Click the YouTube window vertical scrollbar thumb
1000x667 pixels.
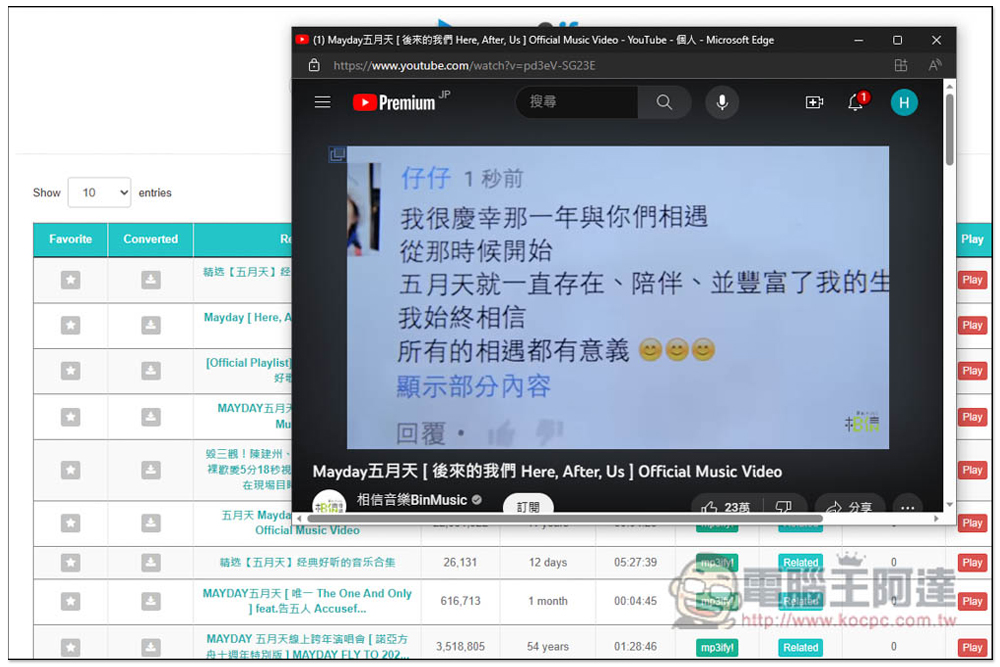(949, 129)
